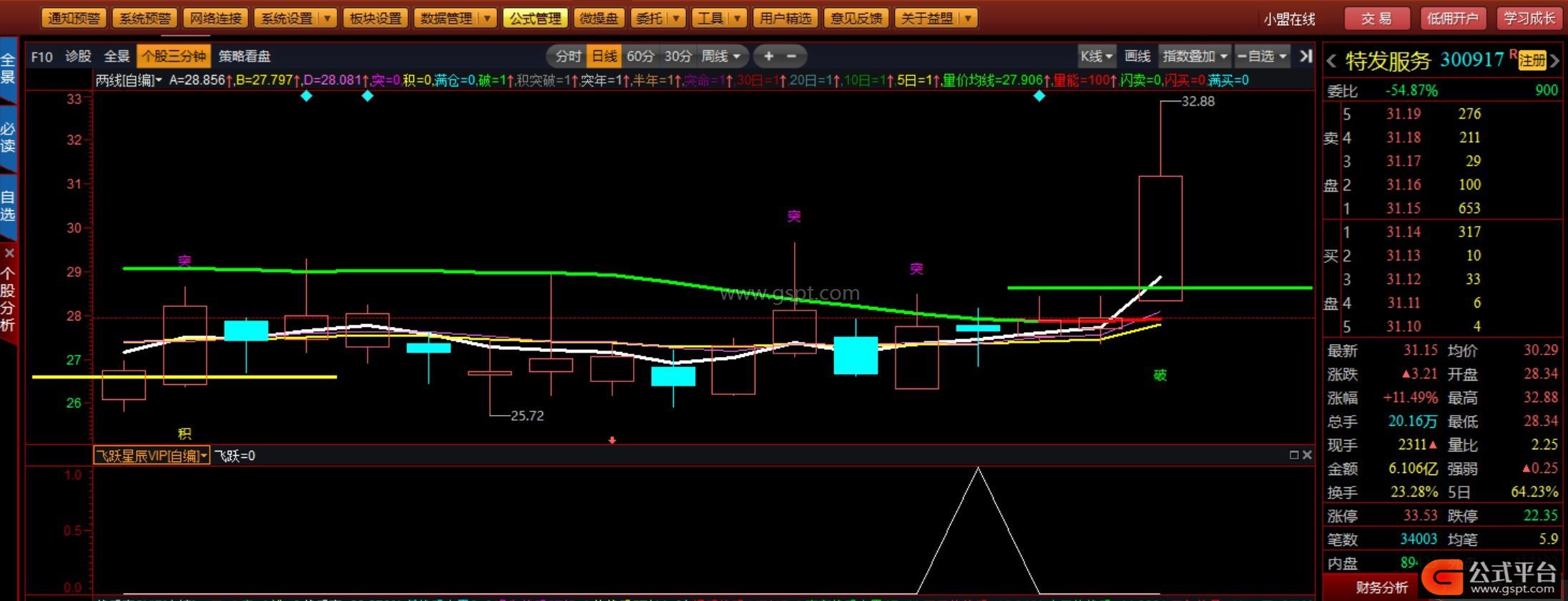Select the 必读 left sidebar tab
The image size is (1568, 601).
pyautogui.click(x=8, y=137)
